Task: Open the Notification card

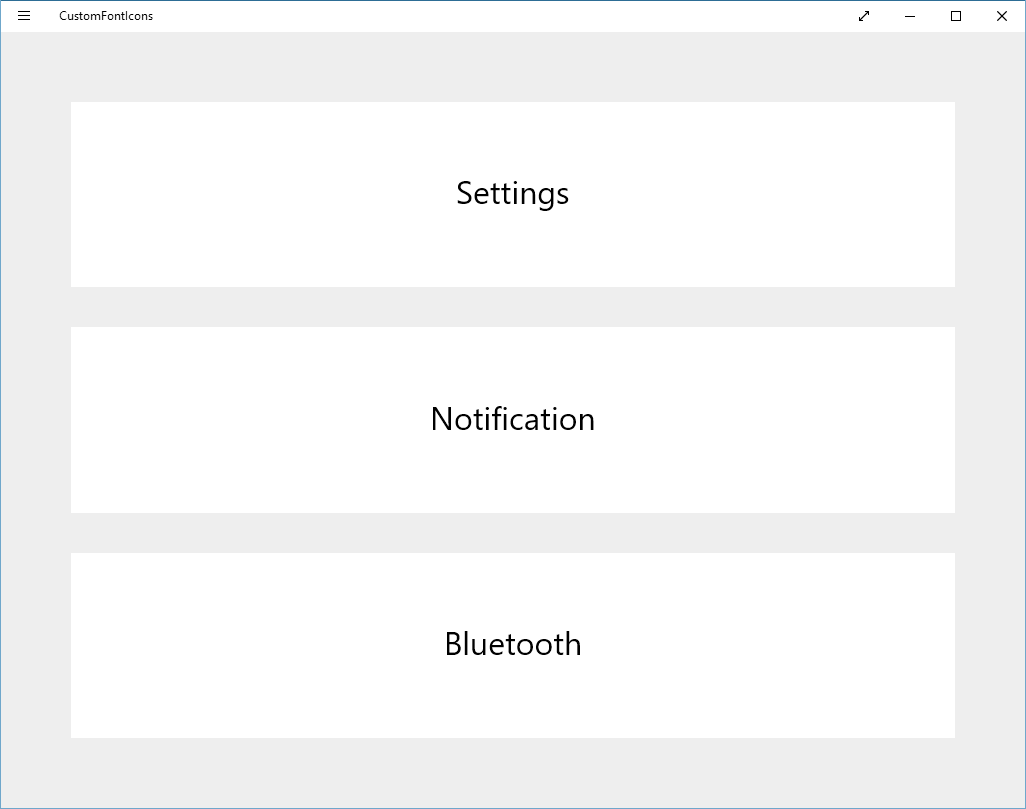Action: [512, 420]
